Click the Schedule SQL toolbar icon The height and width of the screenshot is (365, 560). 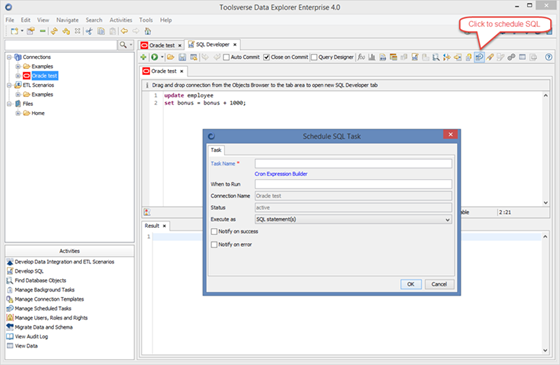(x=479, y=57)
